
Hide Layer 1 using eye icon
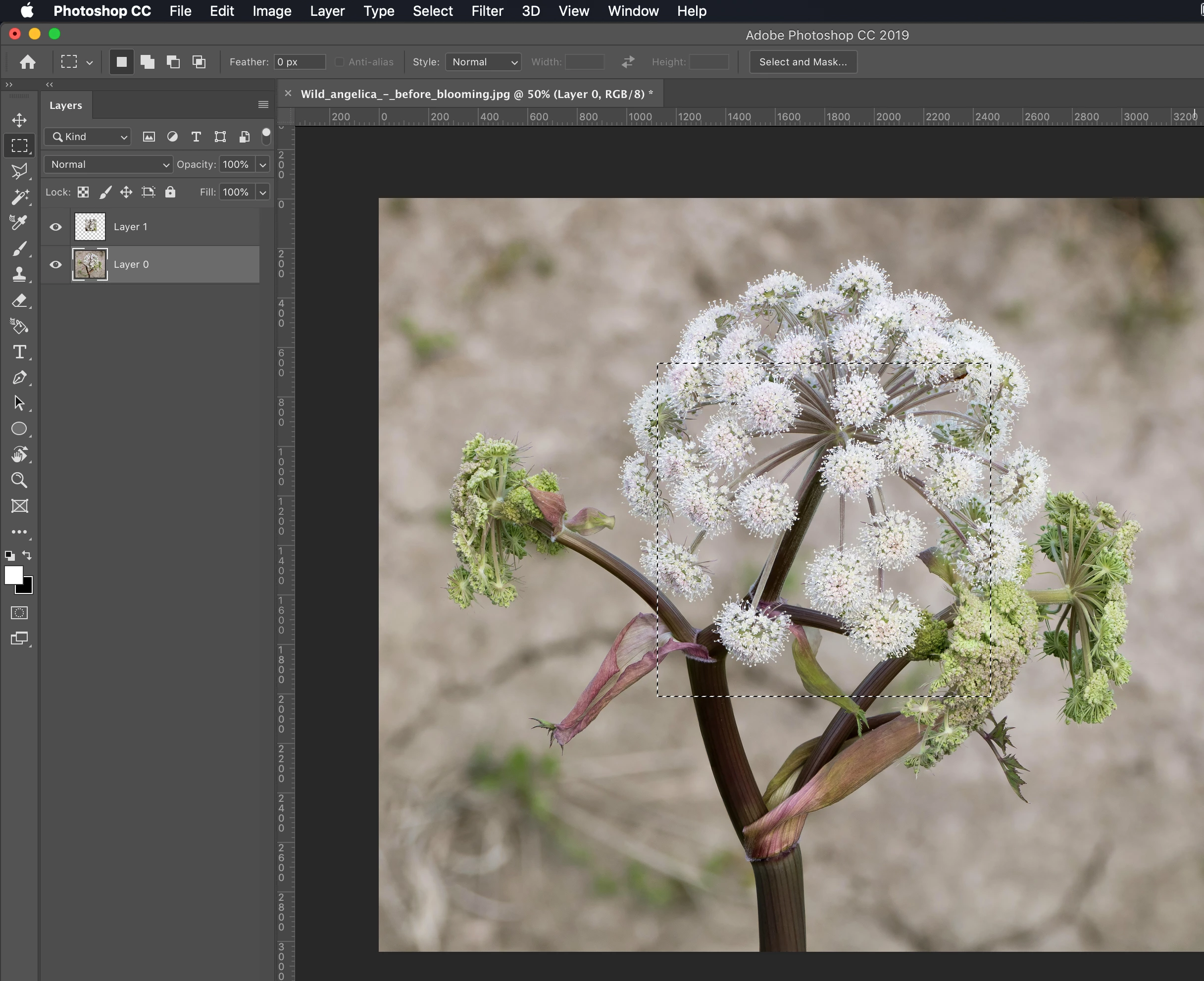click(x=55, y=227)
